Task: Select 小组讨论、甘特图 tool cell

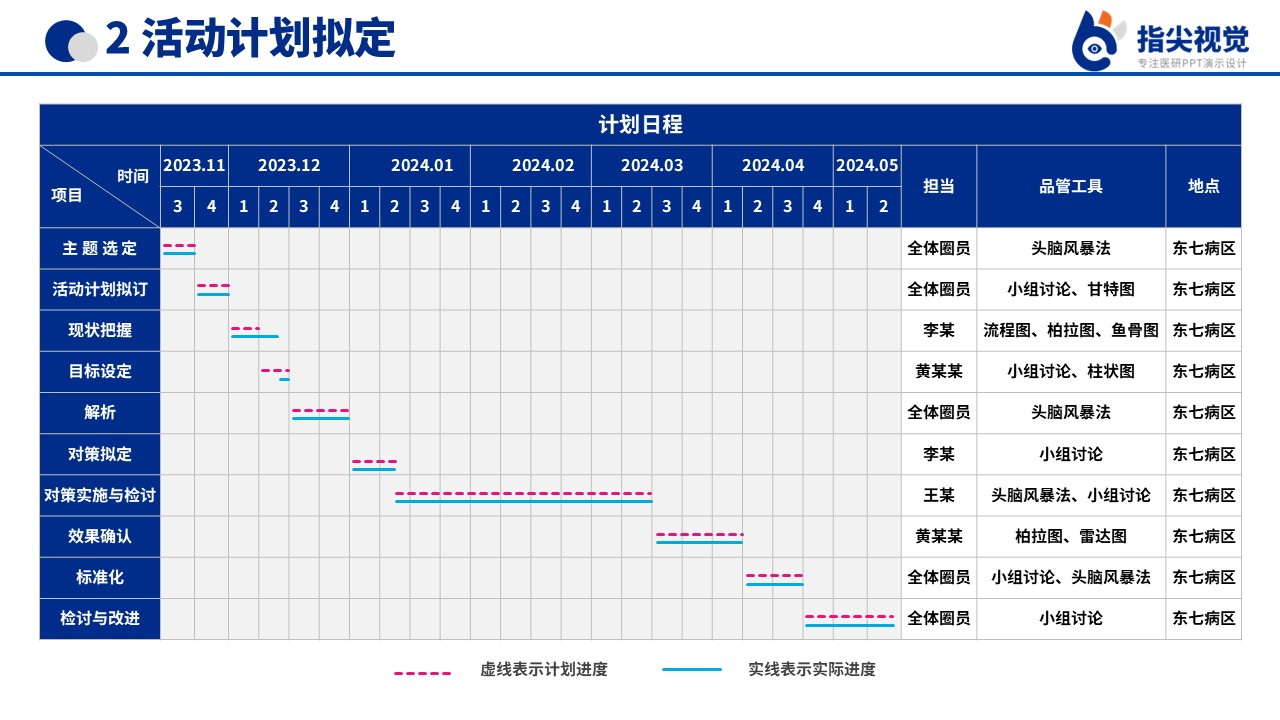Action: (1071, 289)
